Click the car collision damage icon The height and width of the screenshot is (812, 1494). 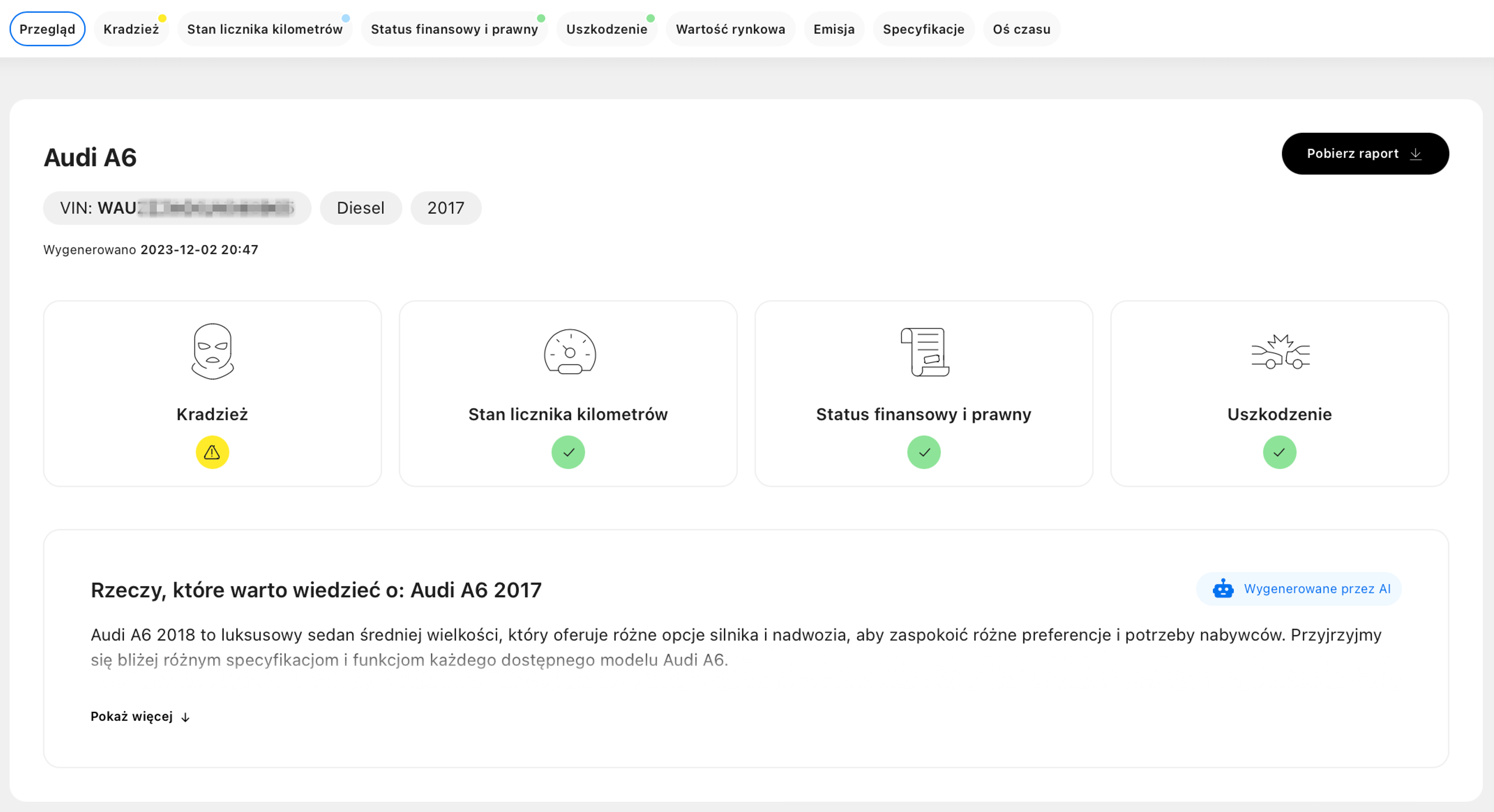[1280, 351]
